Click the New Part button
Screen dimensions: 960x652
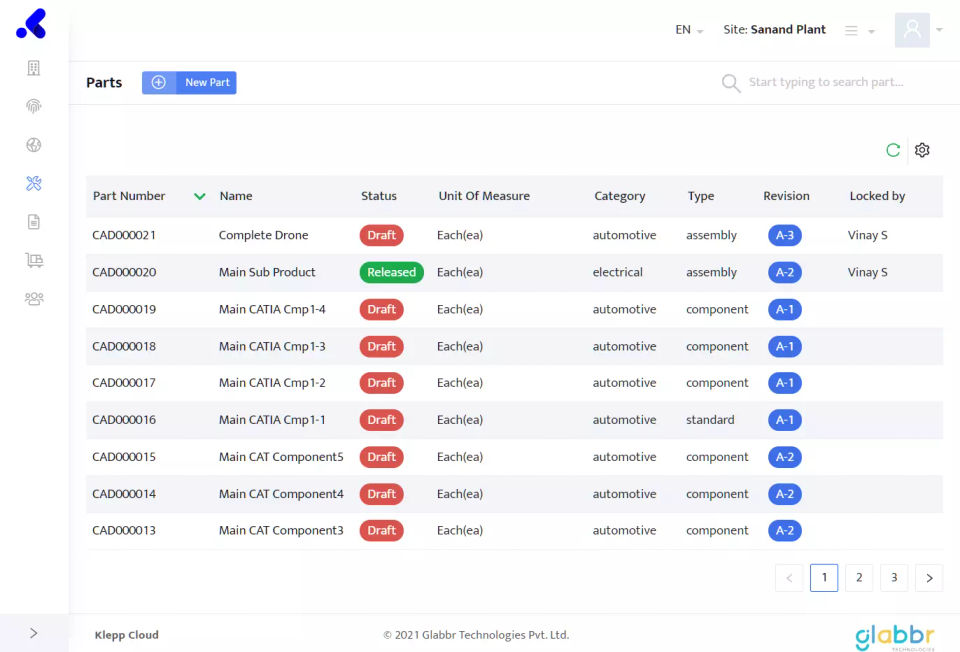click(189, 83)
